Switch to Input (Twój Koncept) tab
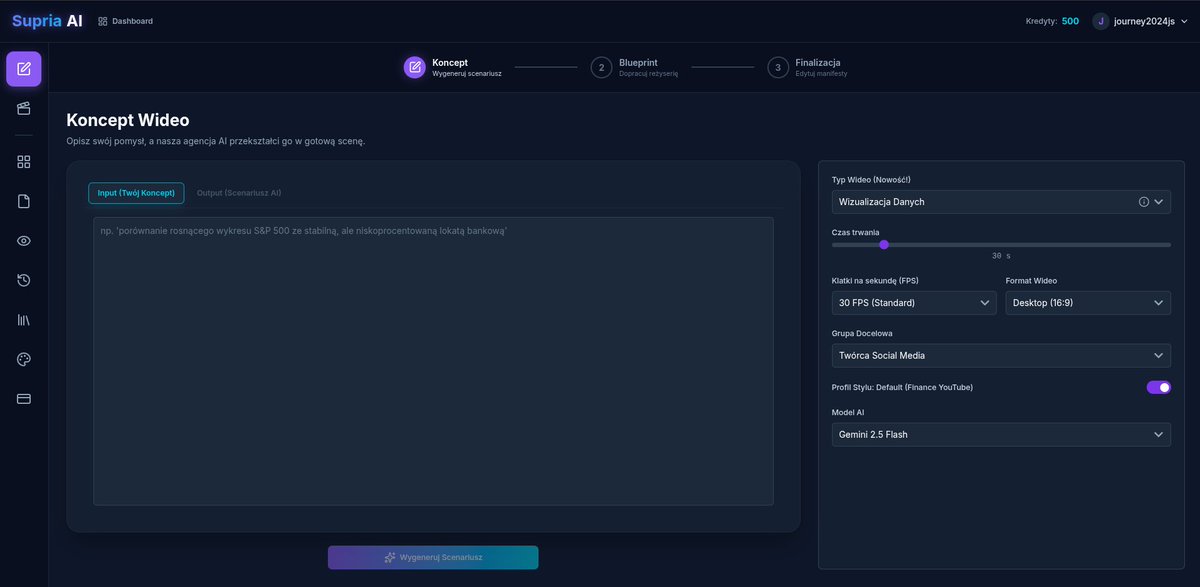Screen dimensions: 1200x587 click(136, 193)
